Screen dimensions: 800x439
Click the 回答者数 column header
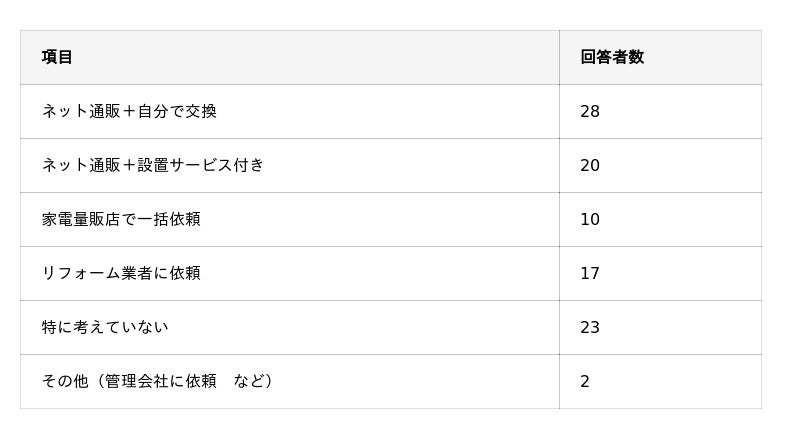tap(612, 57)
